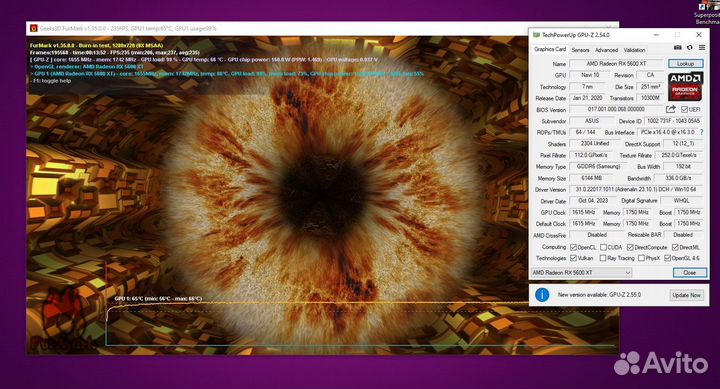The height and width of the screenshot is (389, 720).
Task: Click the Digital Signature value WHQL
Action: coord(681,201)
